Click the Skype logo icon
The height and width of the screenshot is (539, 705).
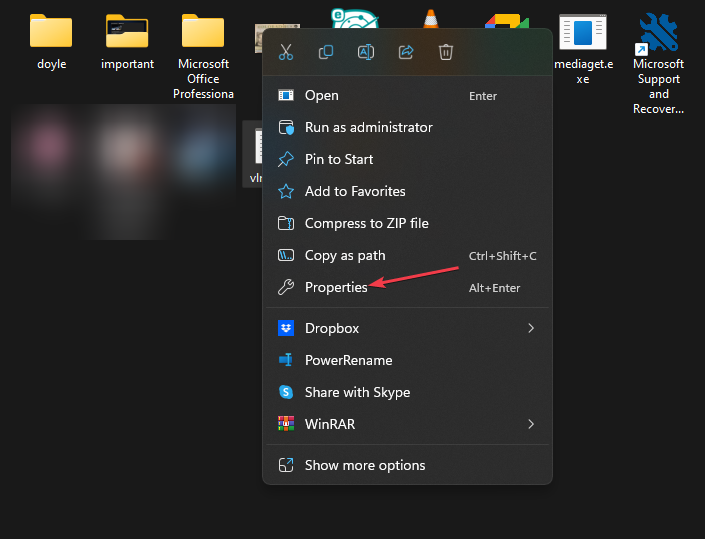pos(286,392)
